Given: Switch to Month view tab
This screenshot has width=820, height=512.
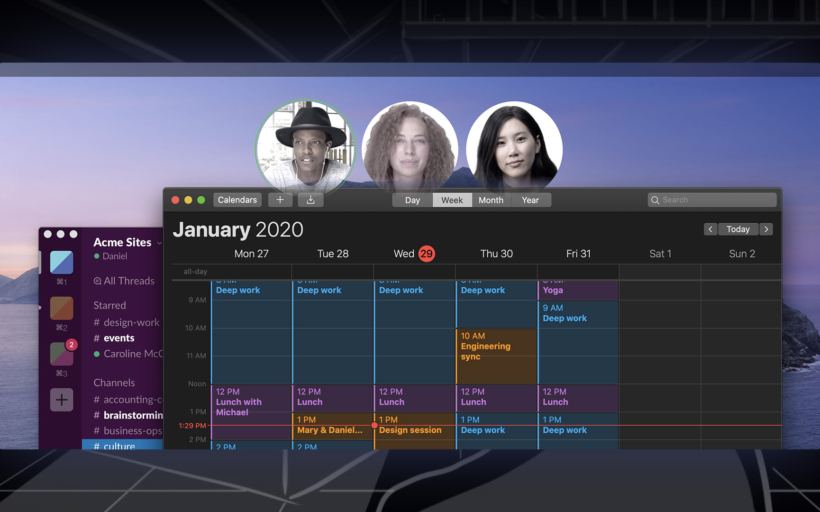Looking at the screenshot, I should point(491,200).
